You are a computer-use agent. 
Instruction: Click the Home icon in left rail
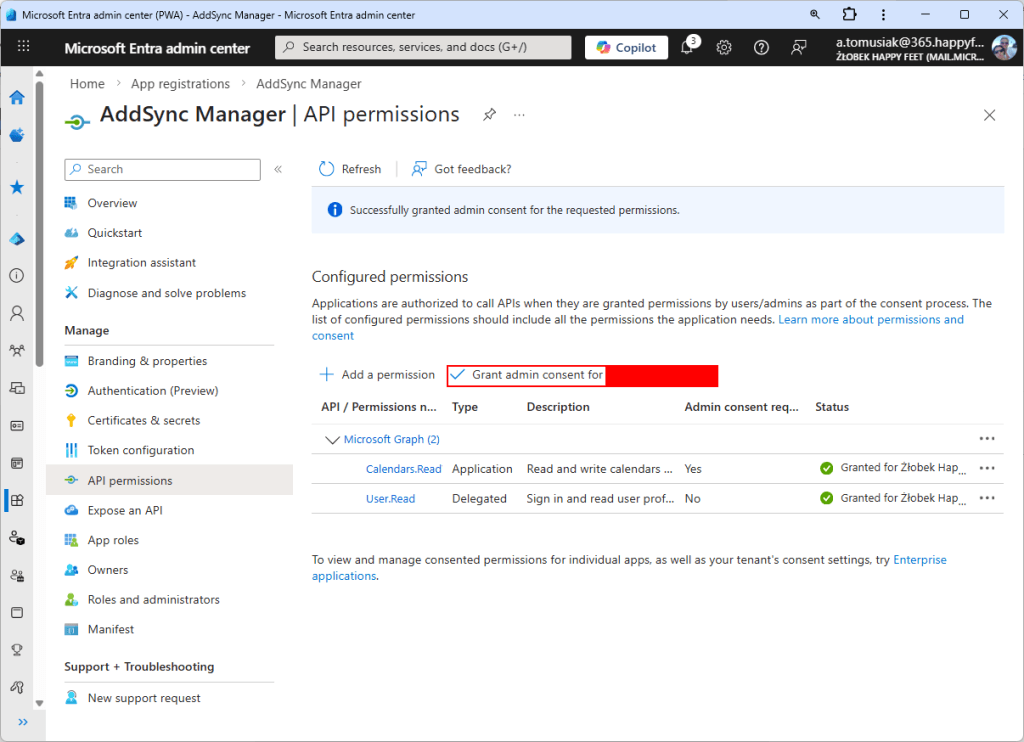tap(17, 97)
